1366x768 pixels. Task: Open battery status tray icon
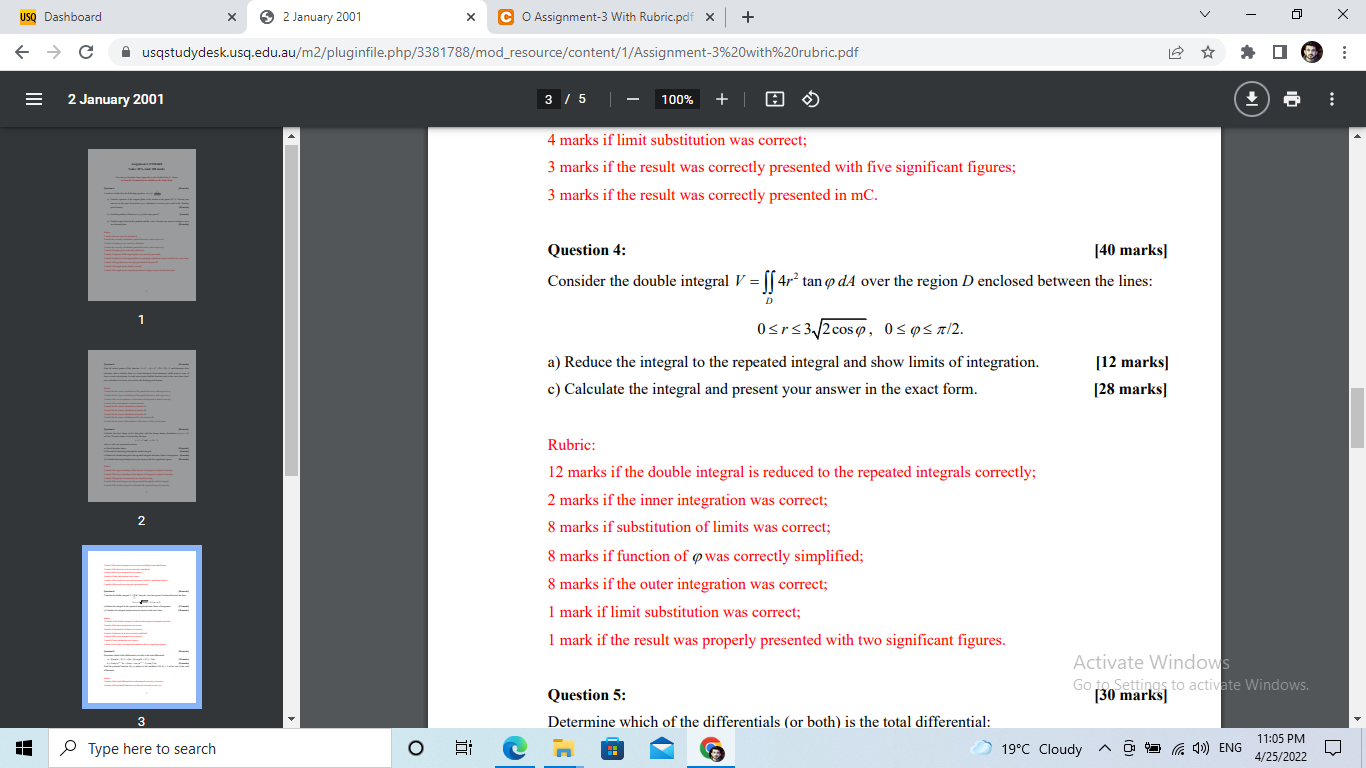[x=1152, y=748]
